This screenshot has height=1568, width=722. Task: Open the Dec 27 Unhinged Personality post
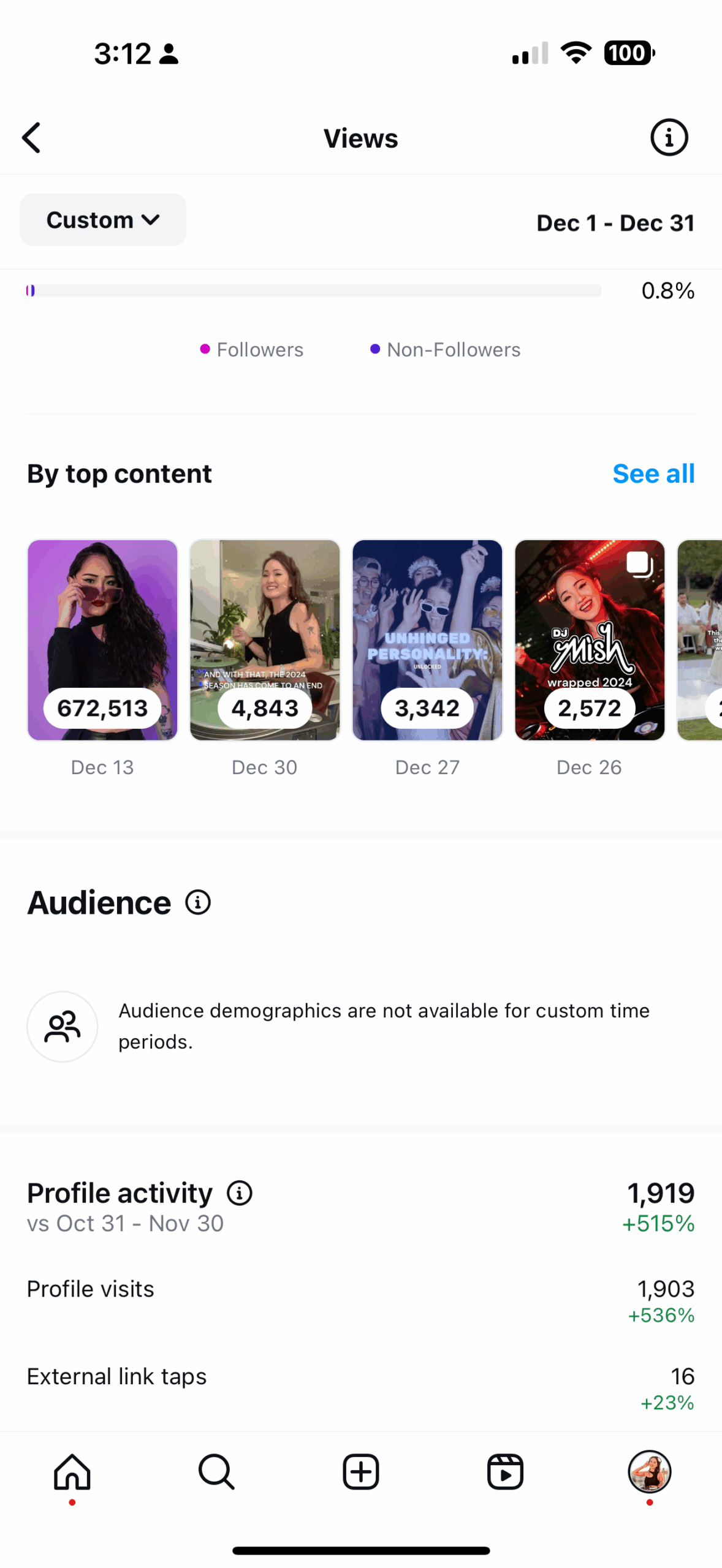427,639
